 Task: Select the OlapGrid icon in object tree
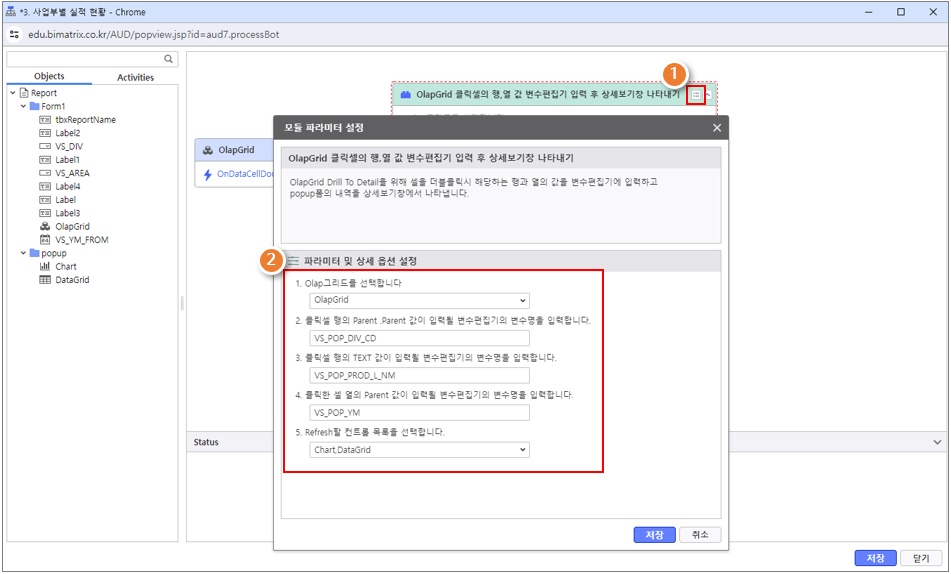45,226
